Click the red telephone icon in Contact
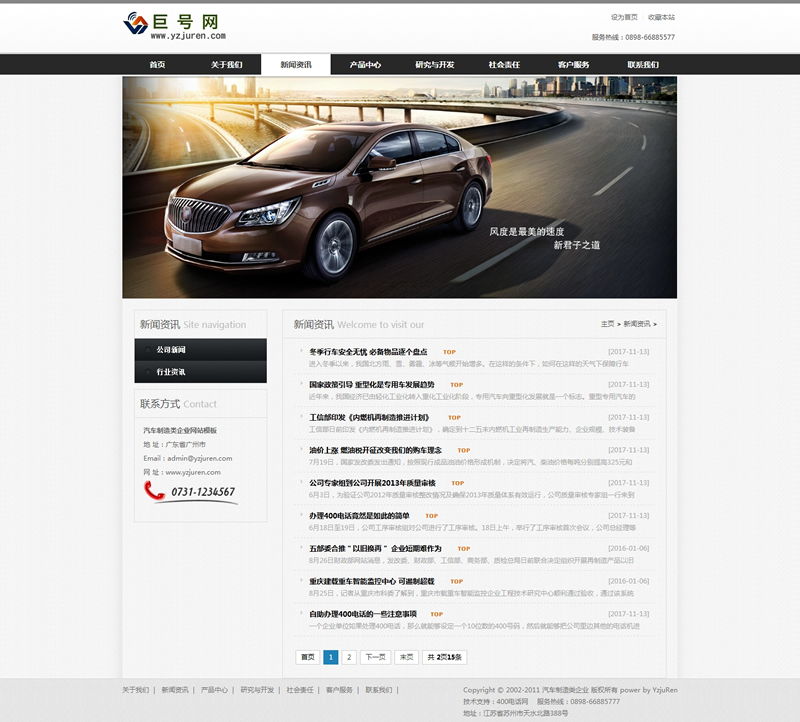This screenshot has width=800, height=722. point(154,491)
